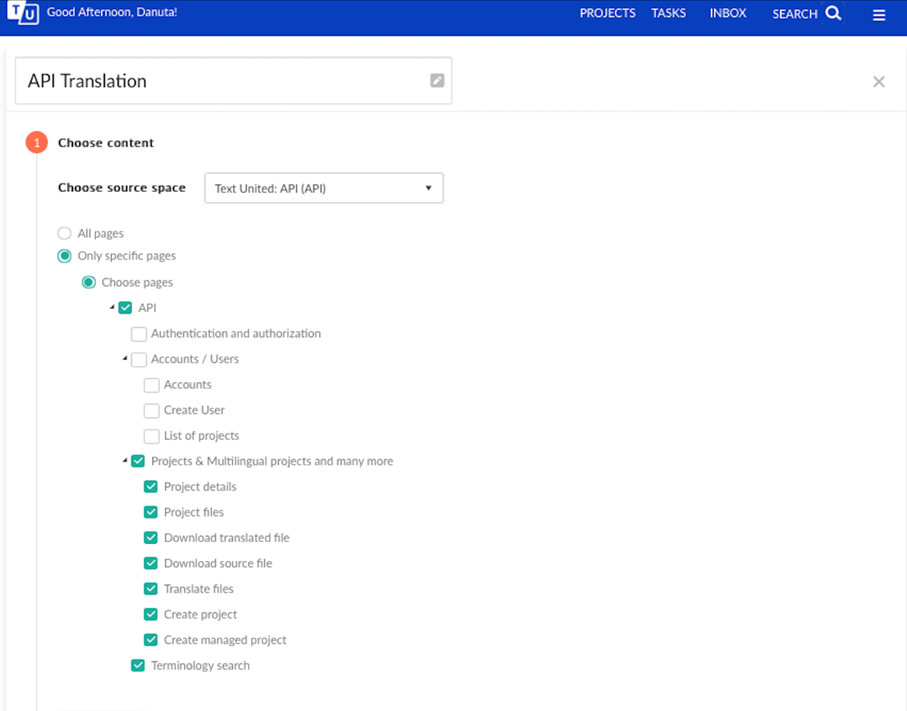Close the API Translation panel
The width and height of the screenshot is (907, 711).
click(x=879, y=82)
